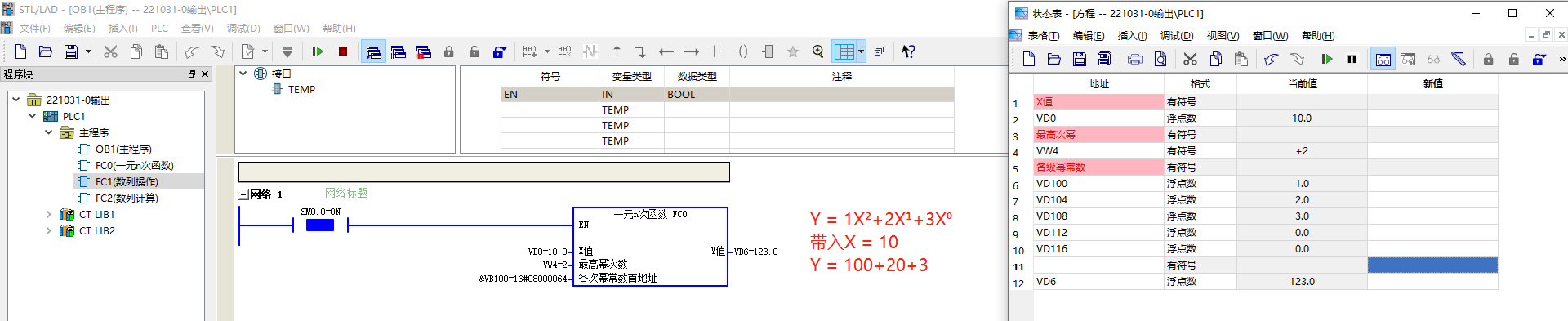Click the blue padlock with arrow in STL/LAD
The image size is (1568, 321).
tap(499, 51)
